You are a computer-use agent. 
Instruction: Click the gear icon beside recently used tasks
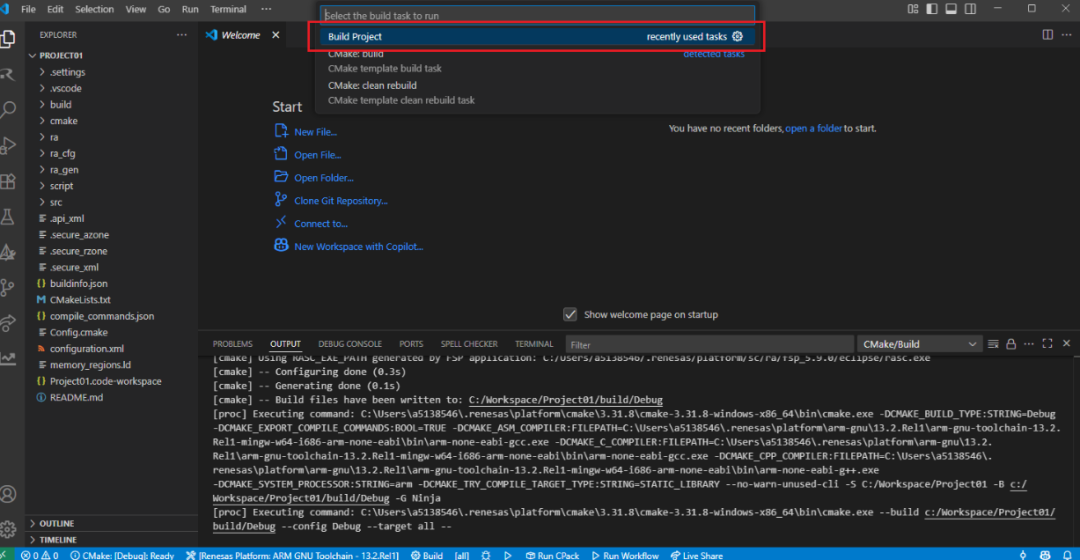[x=738, y=37]
